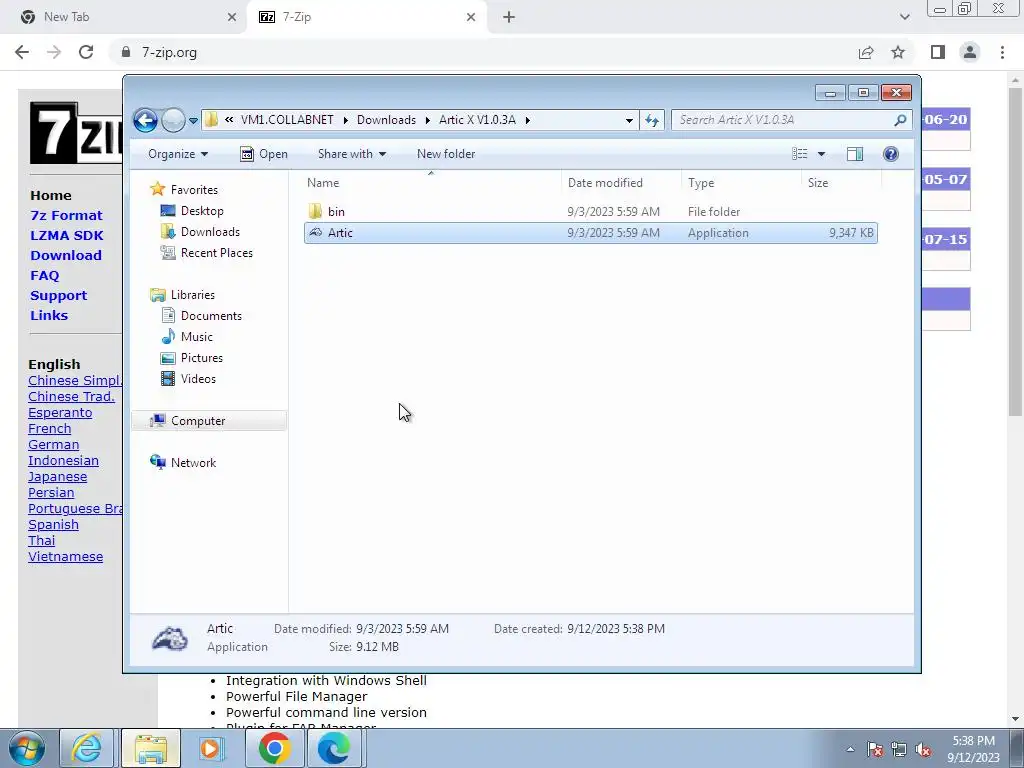Image resolution: width=1024 pixels, height=768 pixels.
Task: Switch page language to Vietnamese
Action: click(65, 557)
